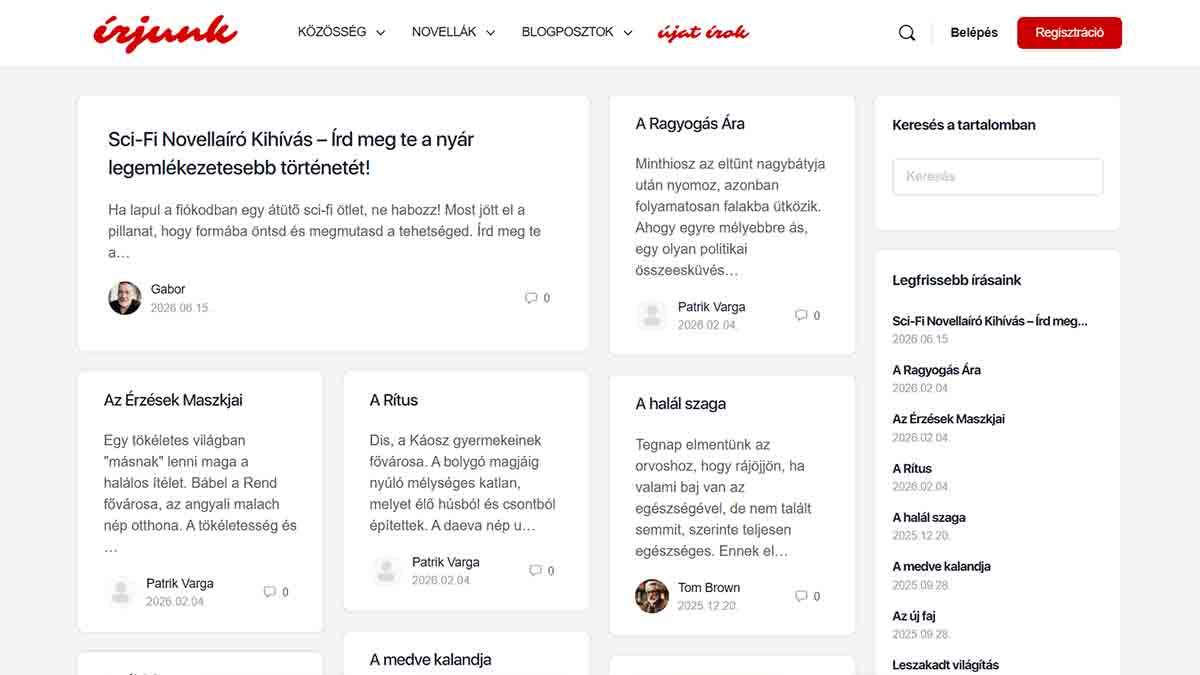Open sidebar link Leszakadt világítás
Screen dimensions: 1200x675
pyautogui.click(x=946, y=665)
